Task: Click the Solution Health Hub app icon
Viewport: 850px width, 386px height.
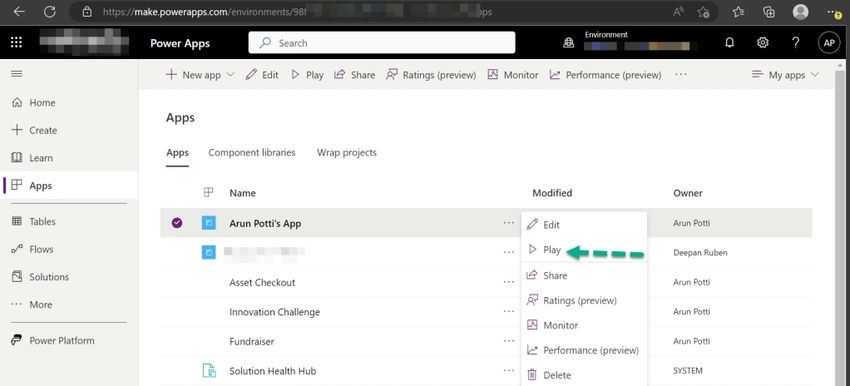Action: [209, 371]
